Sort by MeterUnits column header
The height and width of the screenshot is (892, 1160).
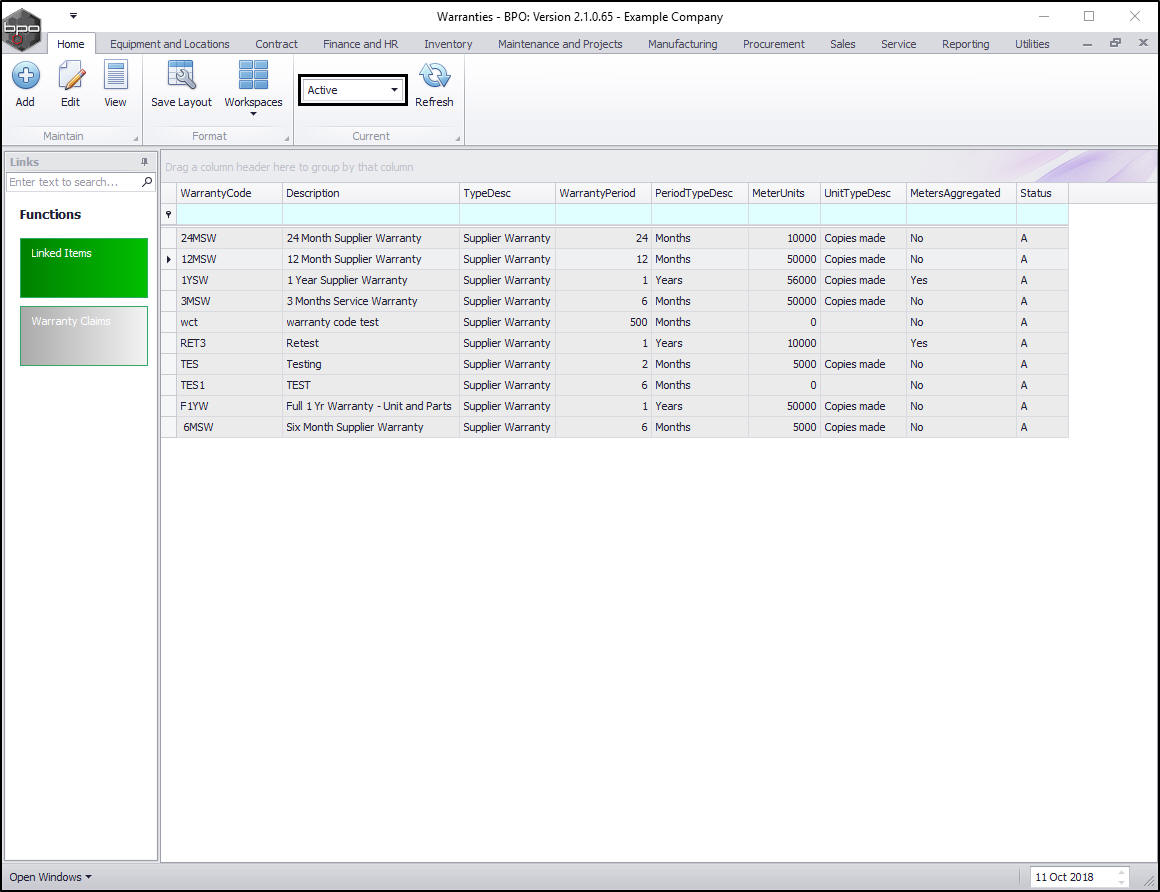click(x=783, y=193)
